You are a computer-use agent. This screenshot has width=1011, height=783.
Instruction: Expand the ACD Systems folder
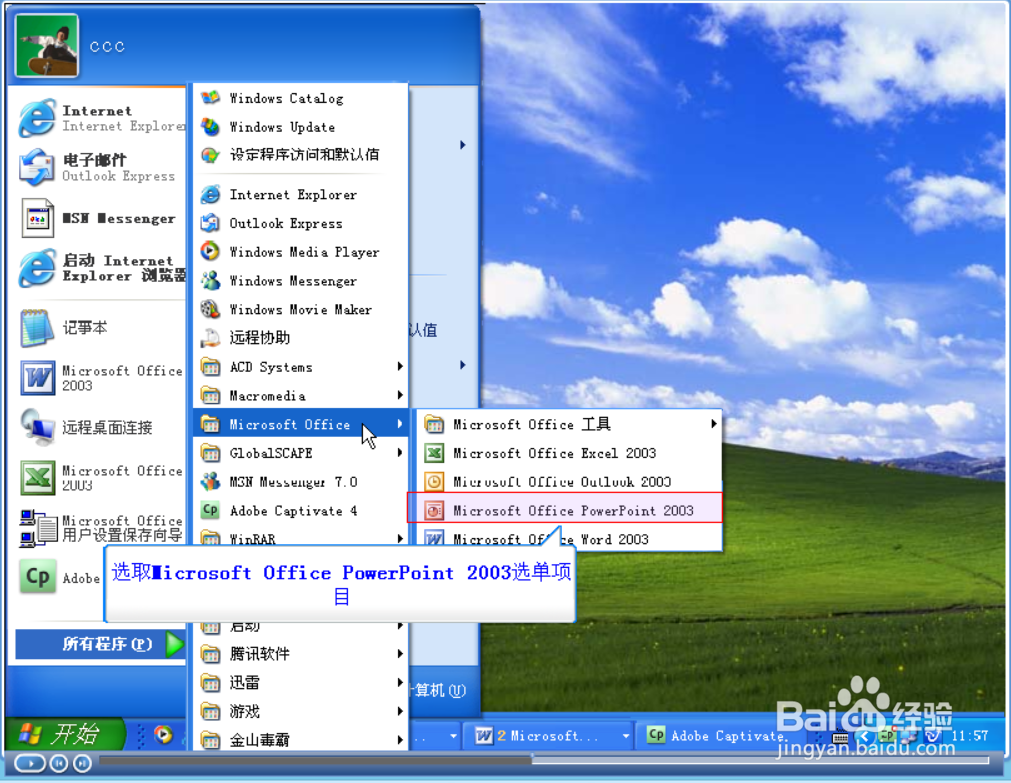(x=300, y=367)
